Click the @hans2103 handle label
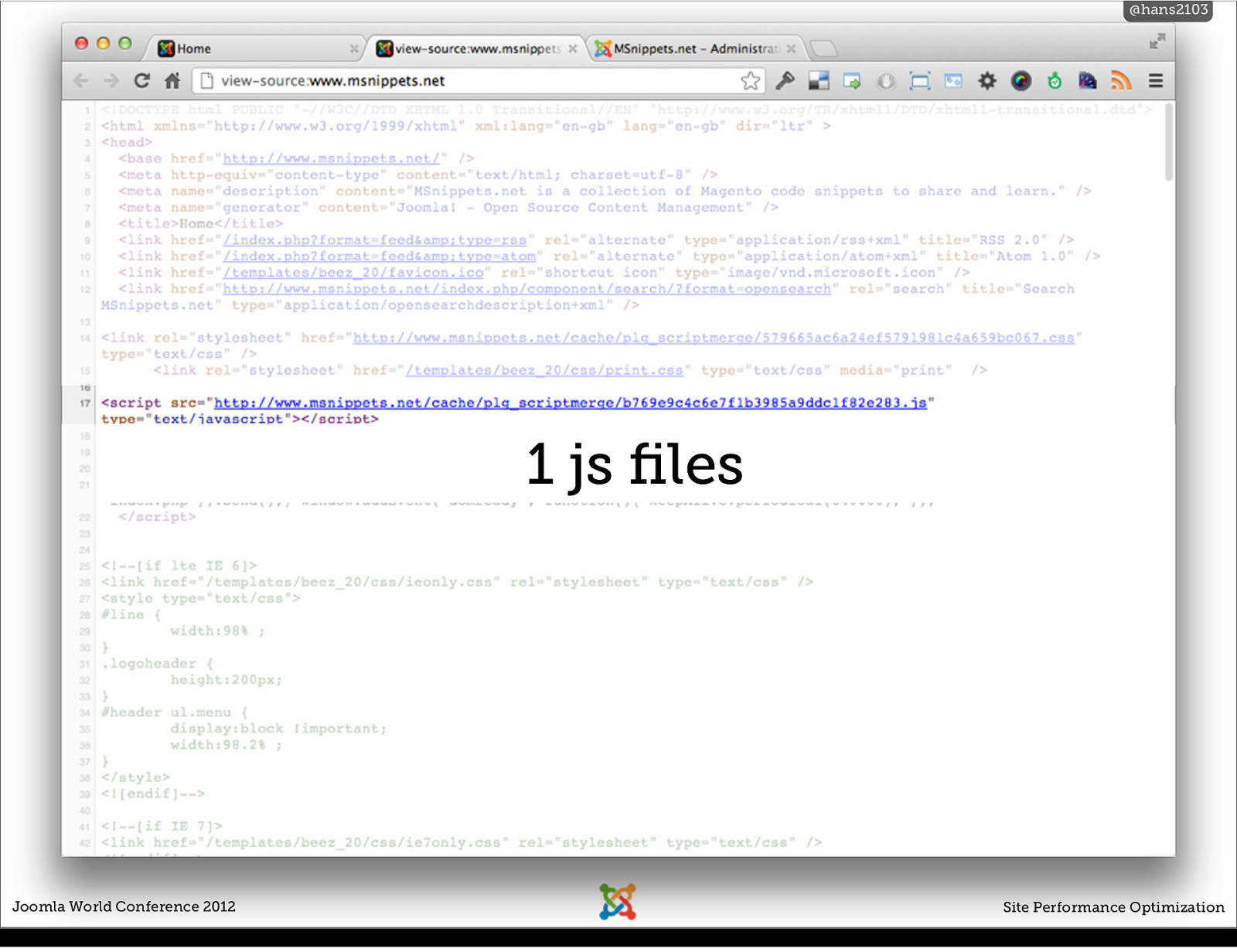1237x952 pixels. [1168, 10]
